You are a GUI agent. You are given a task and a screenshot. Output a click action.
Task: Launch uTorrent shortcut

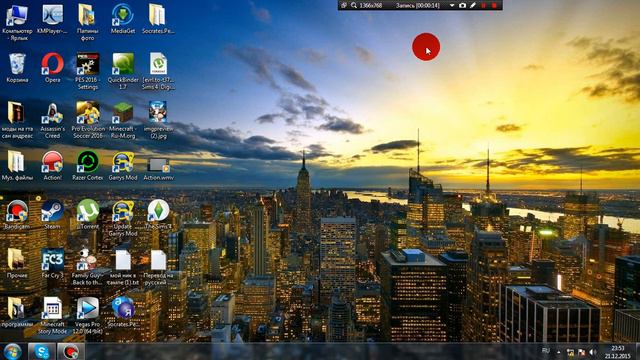(x=87, y=211)
